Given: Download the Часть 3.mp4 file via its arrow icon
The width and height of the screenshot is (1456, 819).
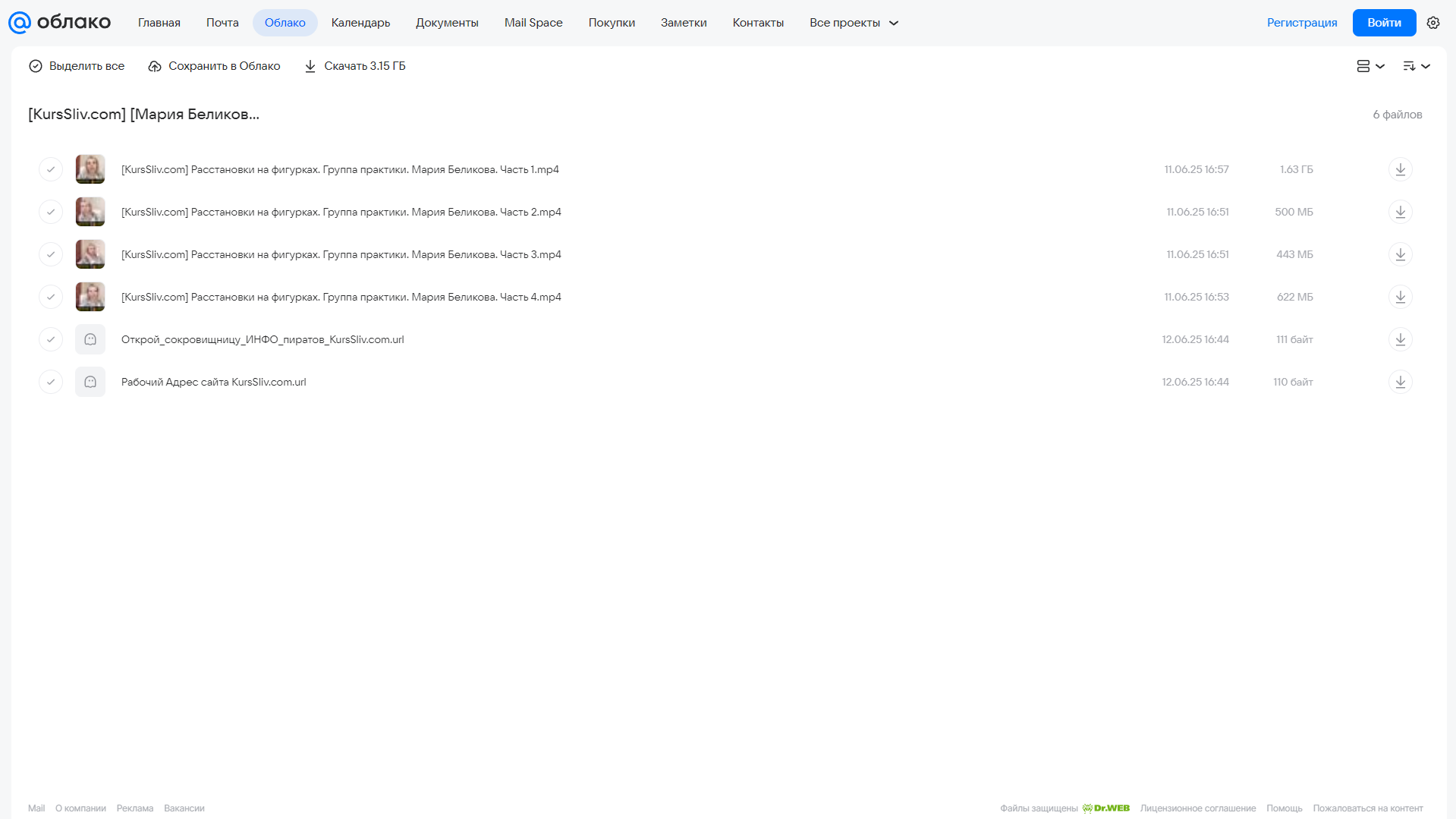Looking at the screenshot, I should click(1400, 254).
